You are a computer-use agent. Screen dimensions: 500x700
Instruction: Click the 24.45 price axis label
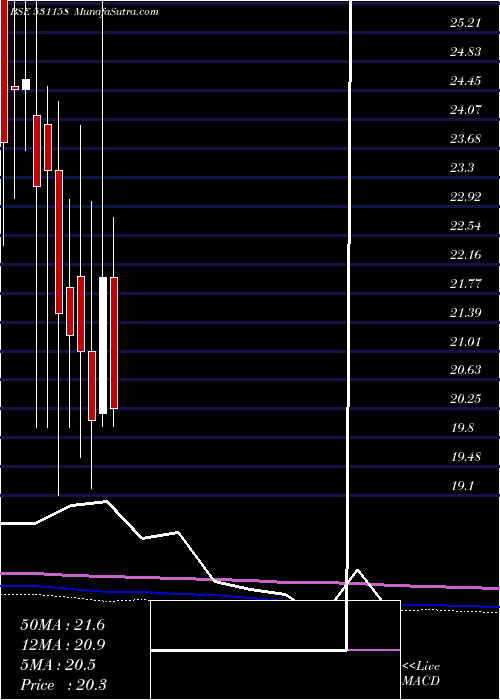pyautogui.click(x=465, y=81)
